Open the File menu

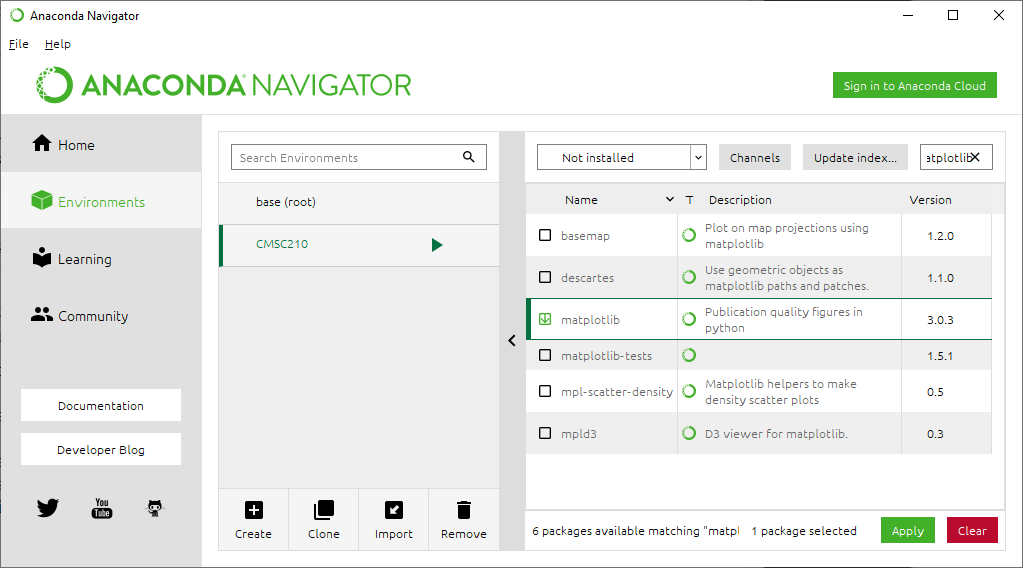coord(18,44)
